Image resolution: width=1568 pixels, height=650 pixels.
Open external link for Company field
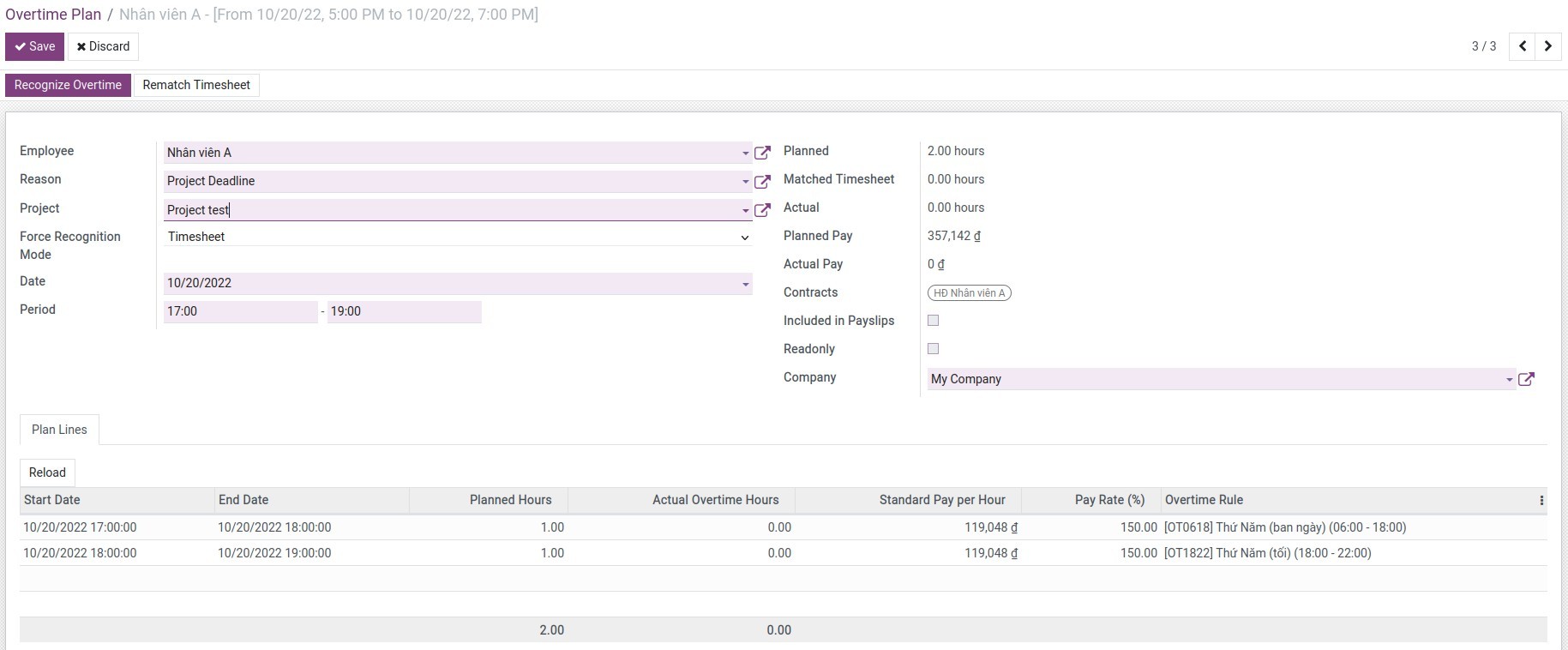tap(1526, 379)
